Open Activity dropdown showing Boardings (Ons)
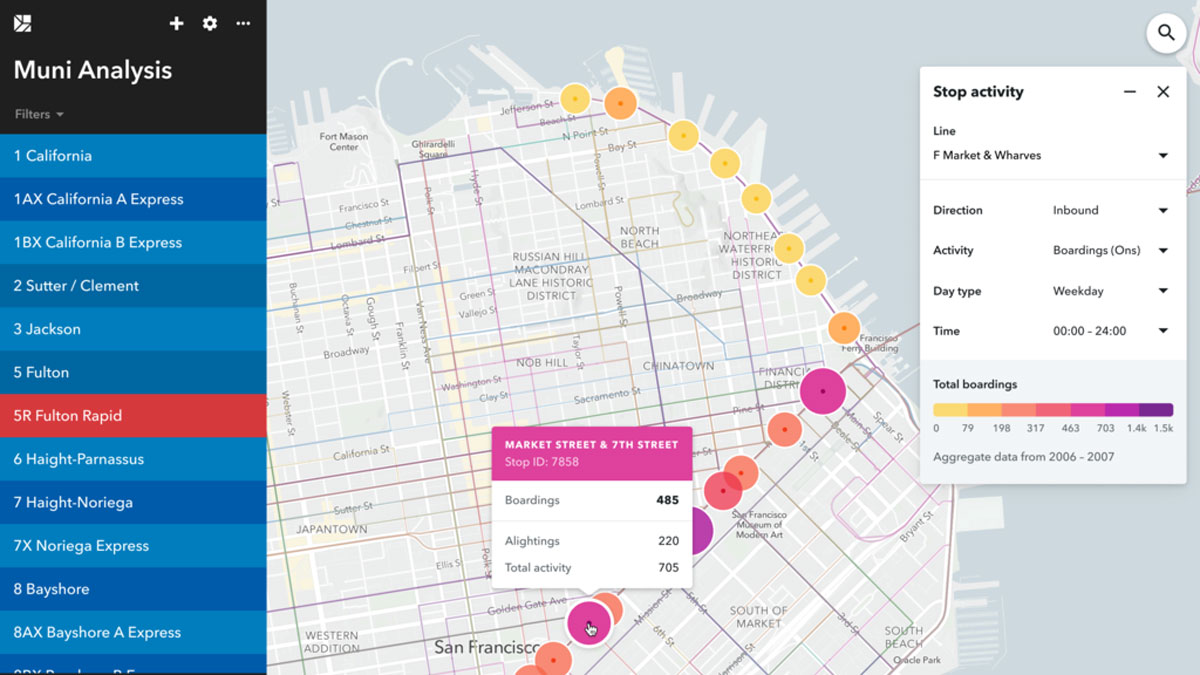Viewport: 1200px width, 675px height. [1109, 251]
